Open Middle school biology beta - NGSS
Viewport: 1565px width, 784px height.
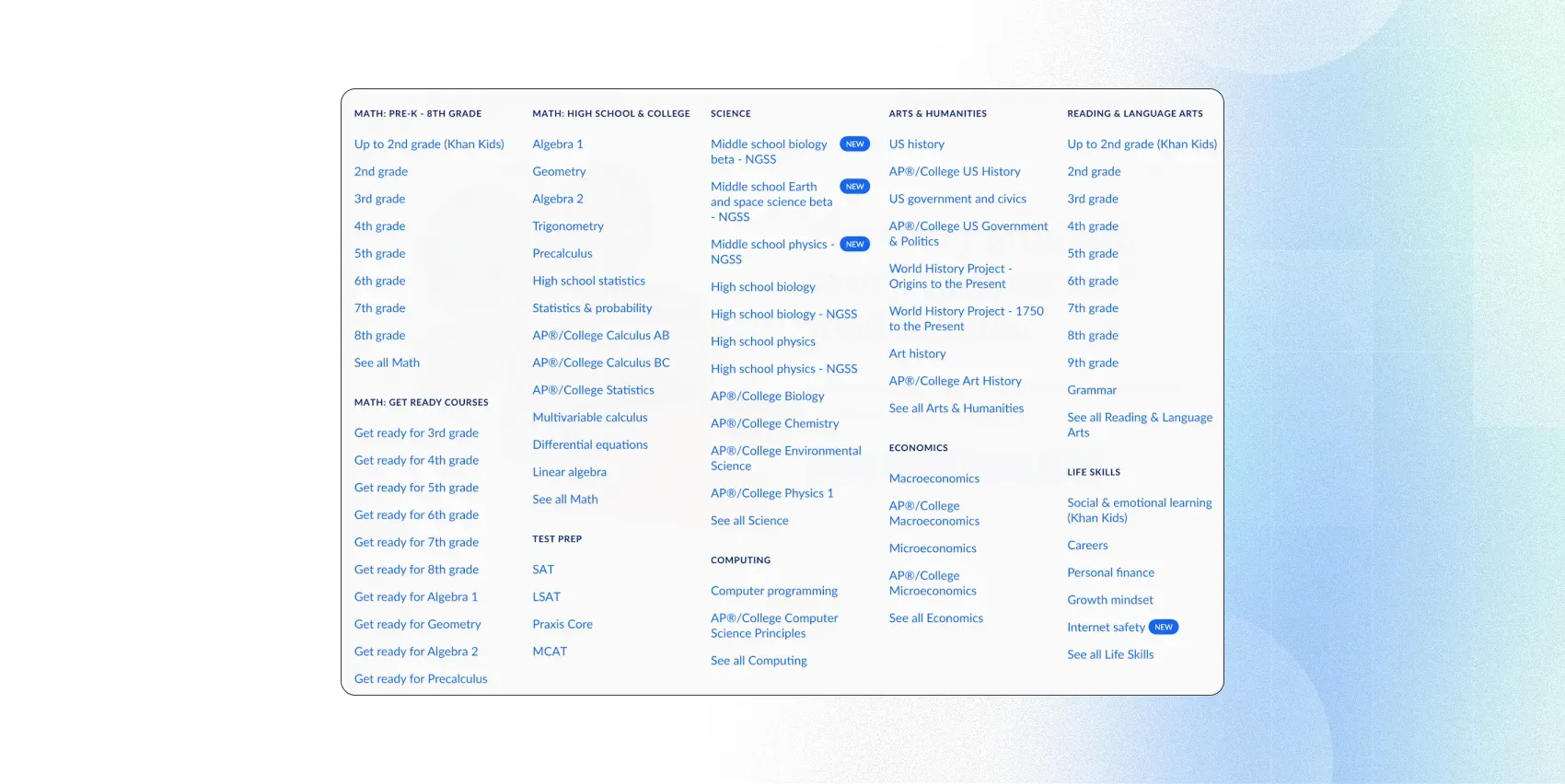(x=770, y=152)
